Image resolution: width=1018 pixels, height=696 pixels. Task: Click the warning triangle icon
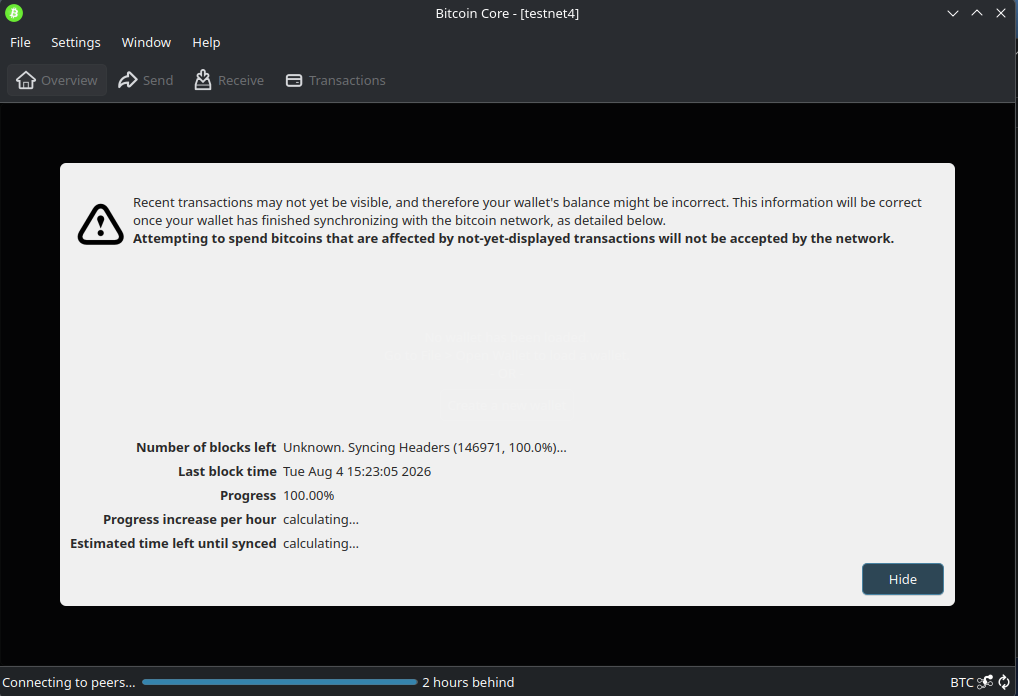[101, 224]
